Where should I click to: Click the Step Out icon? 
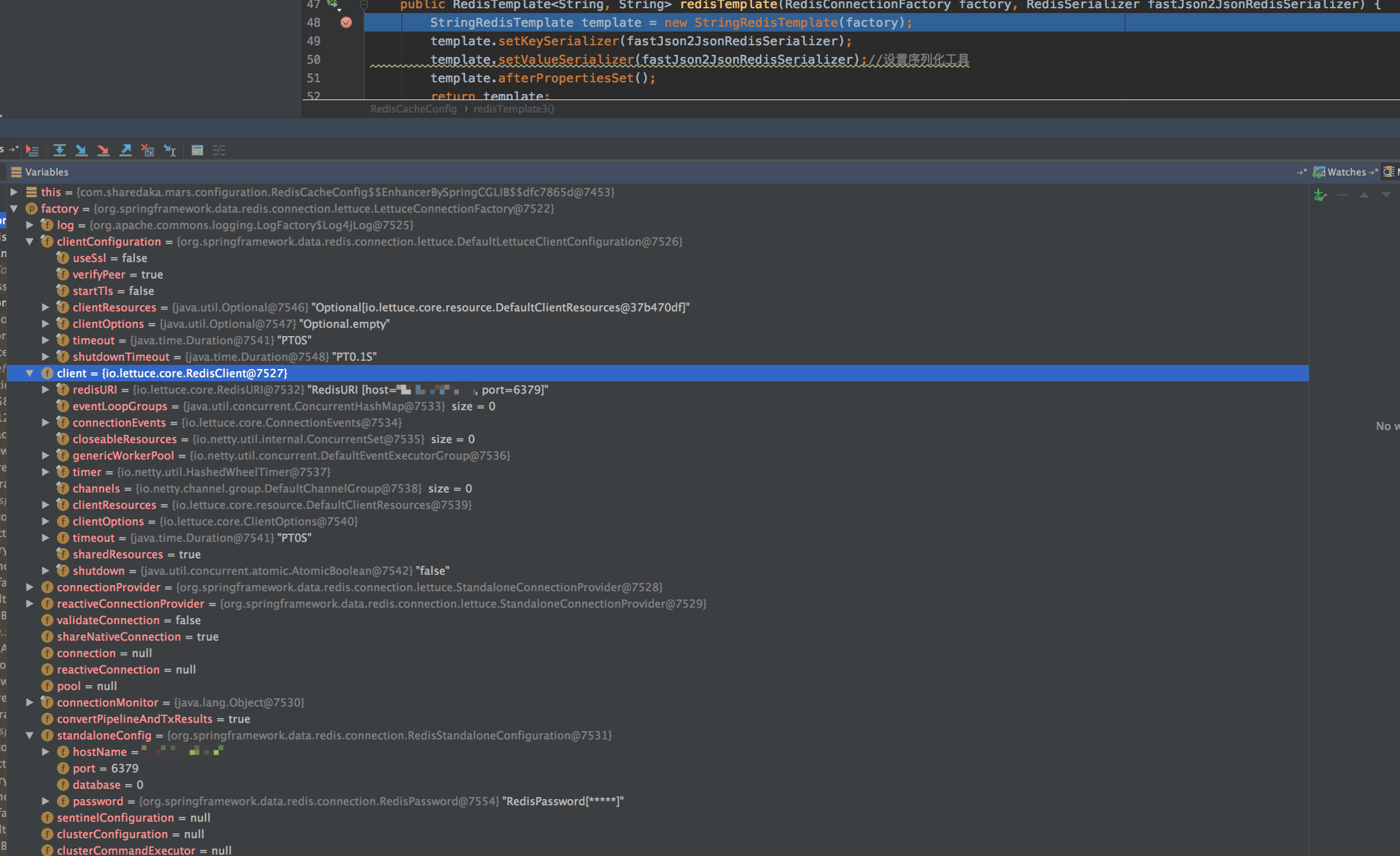click(126, 150)
